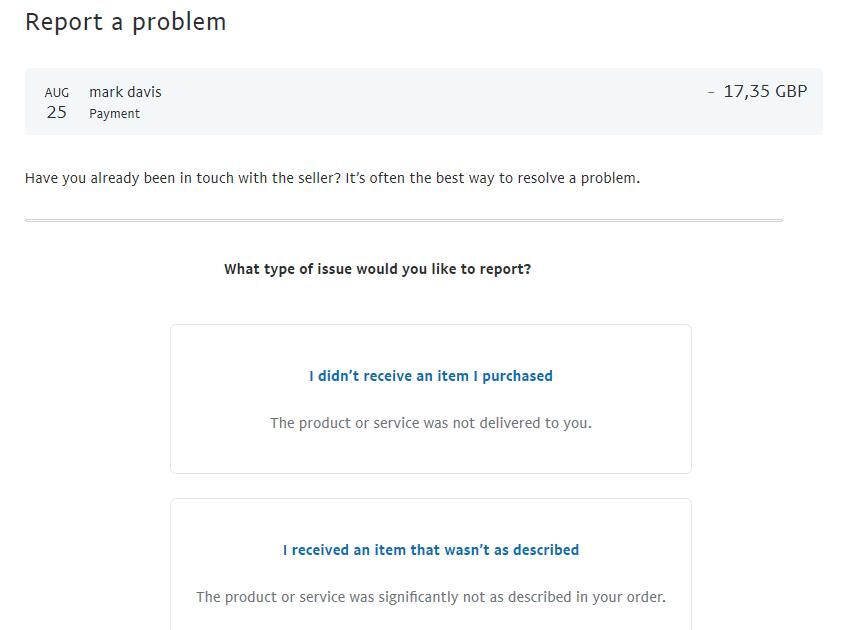Screen dimensions: 847x630
Task: Choose "I received an item that wasn't as described"
Action: click(431, 550)
